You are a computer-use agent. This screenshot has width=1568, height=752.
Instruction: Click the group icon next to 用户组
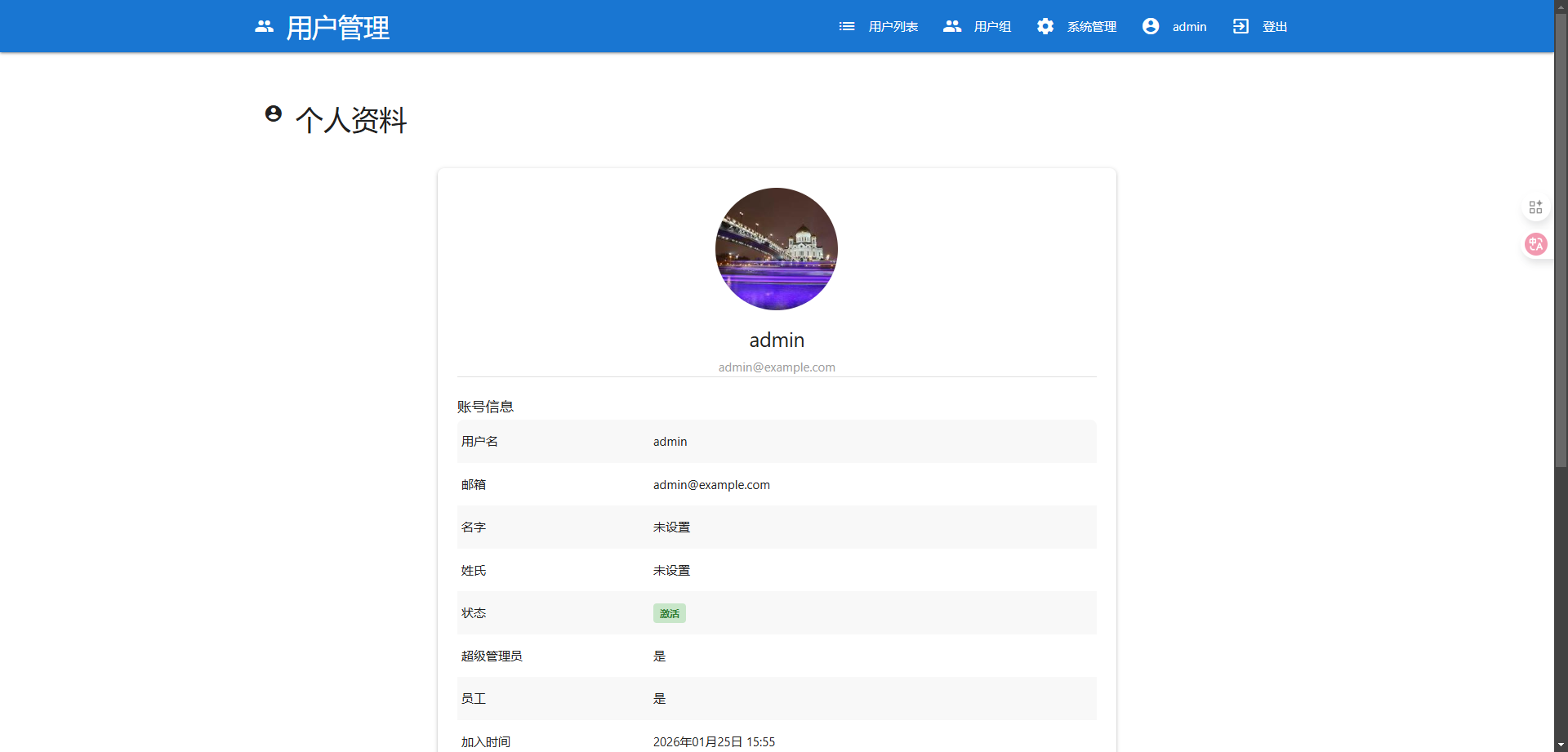[952, 27]
